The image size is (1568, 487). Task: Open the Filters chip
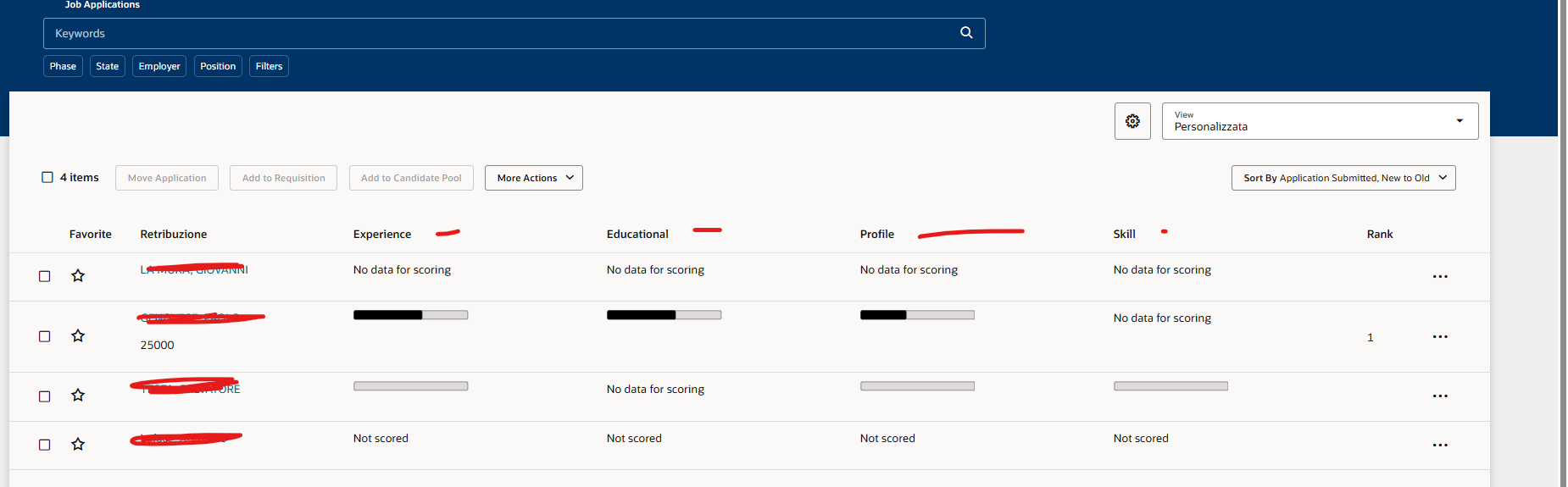[x=269, y=66]
